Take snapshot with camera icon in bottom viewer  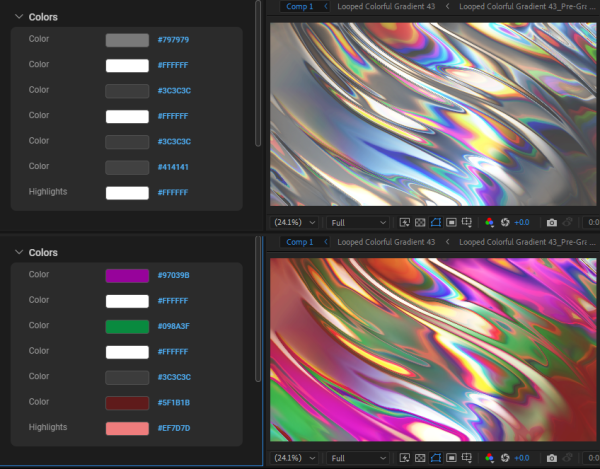coord(551,458)
